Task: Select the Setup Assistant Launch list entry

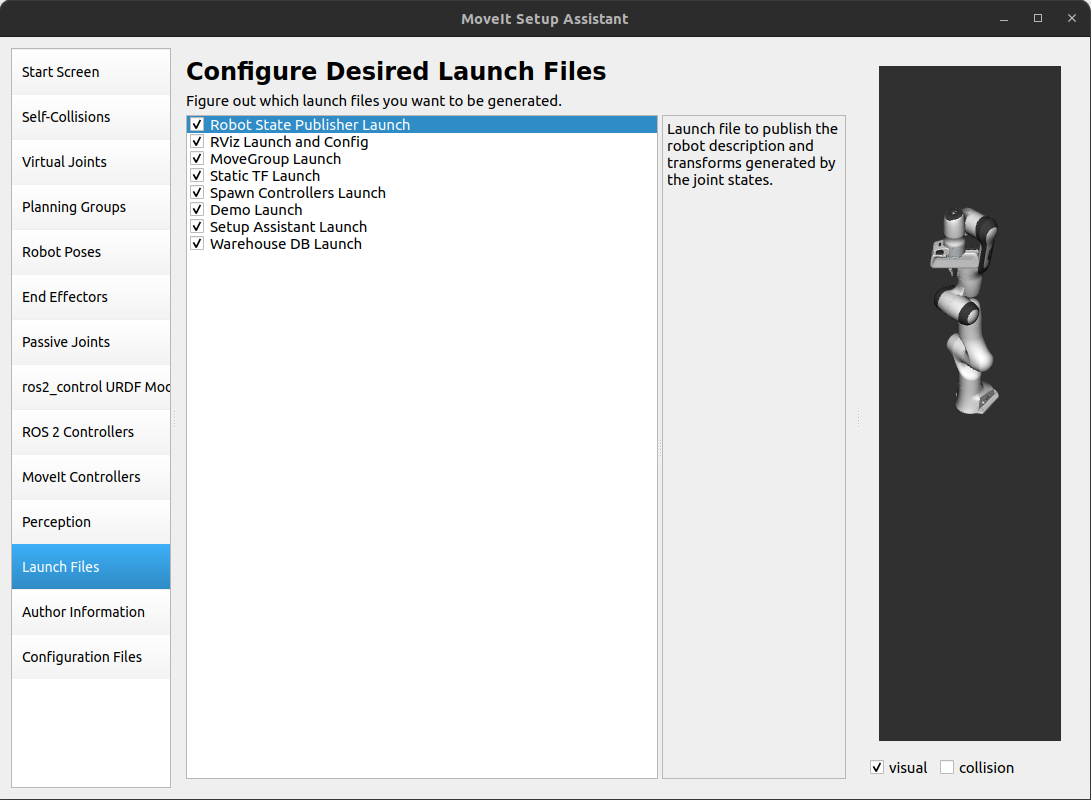Action: [287, 226]
